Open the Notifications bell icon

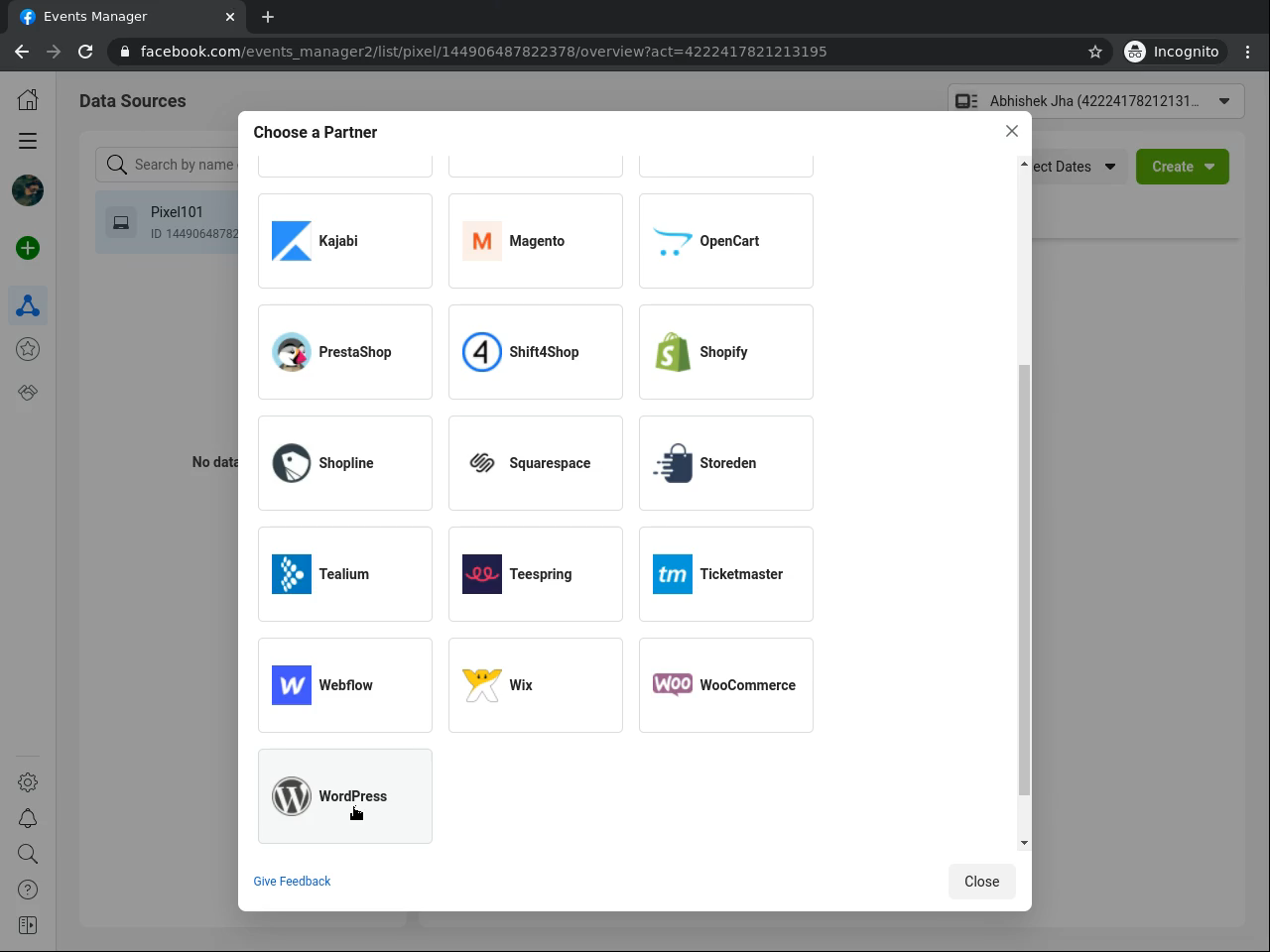pos(28,818)
